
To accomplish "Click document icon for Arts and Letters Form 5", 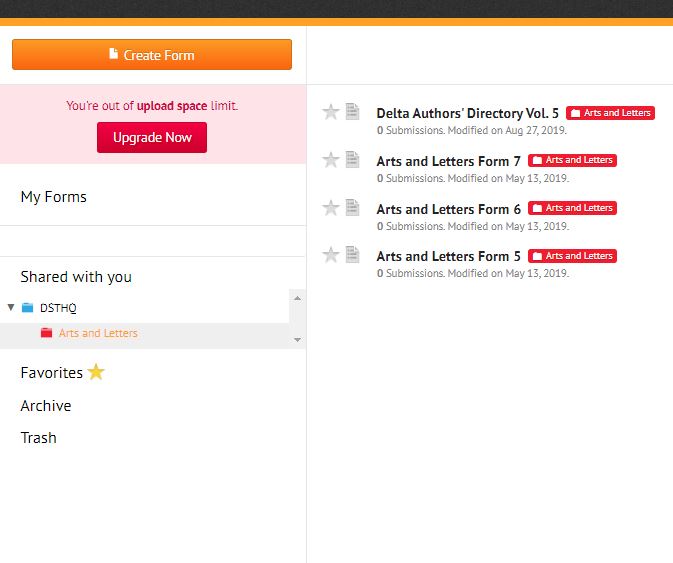I will 352,254.
